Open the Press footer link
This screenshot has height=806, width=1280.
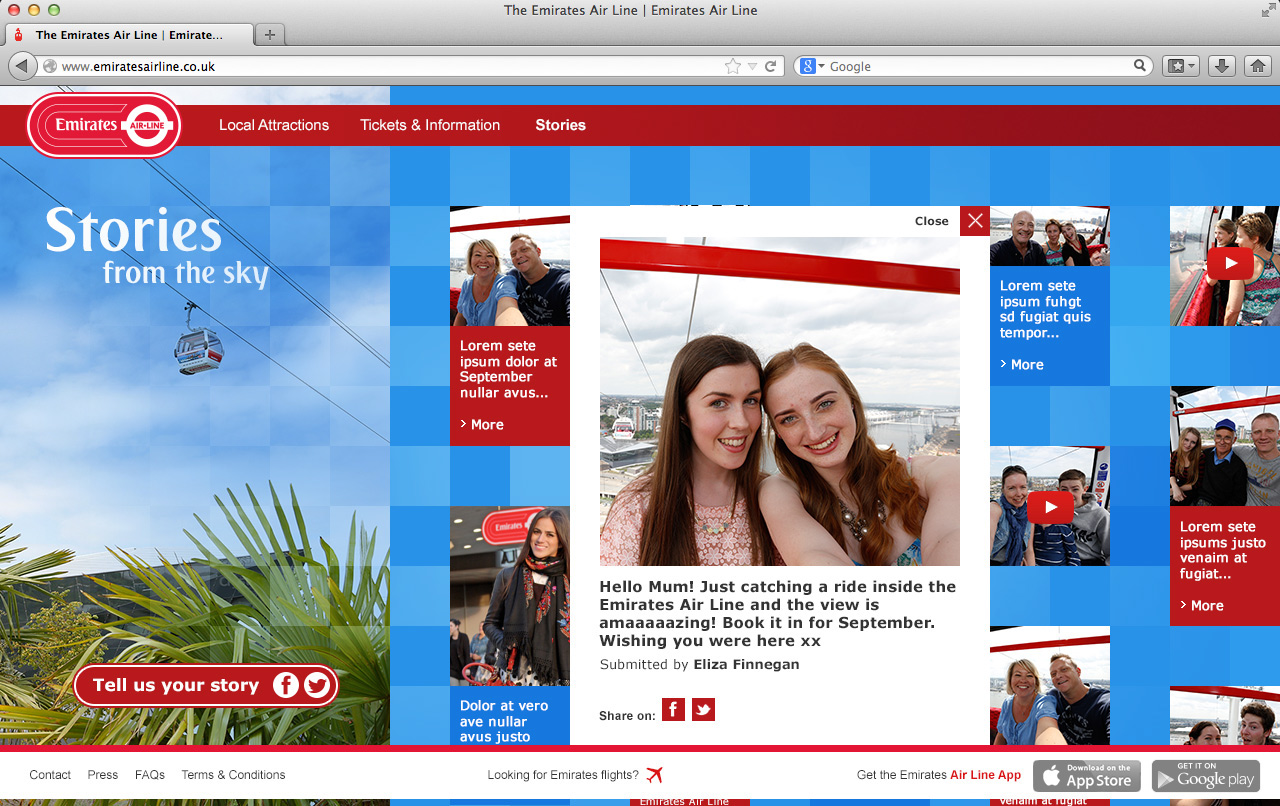point(102,775)
